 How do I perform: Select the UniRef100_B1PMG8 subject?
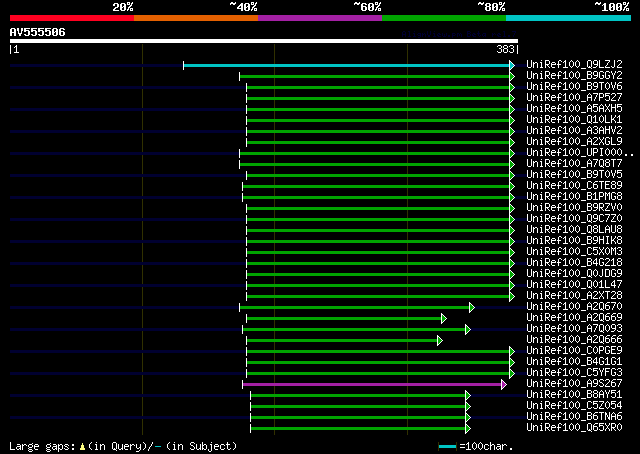click(x=574, y=197)
